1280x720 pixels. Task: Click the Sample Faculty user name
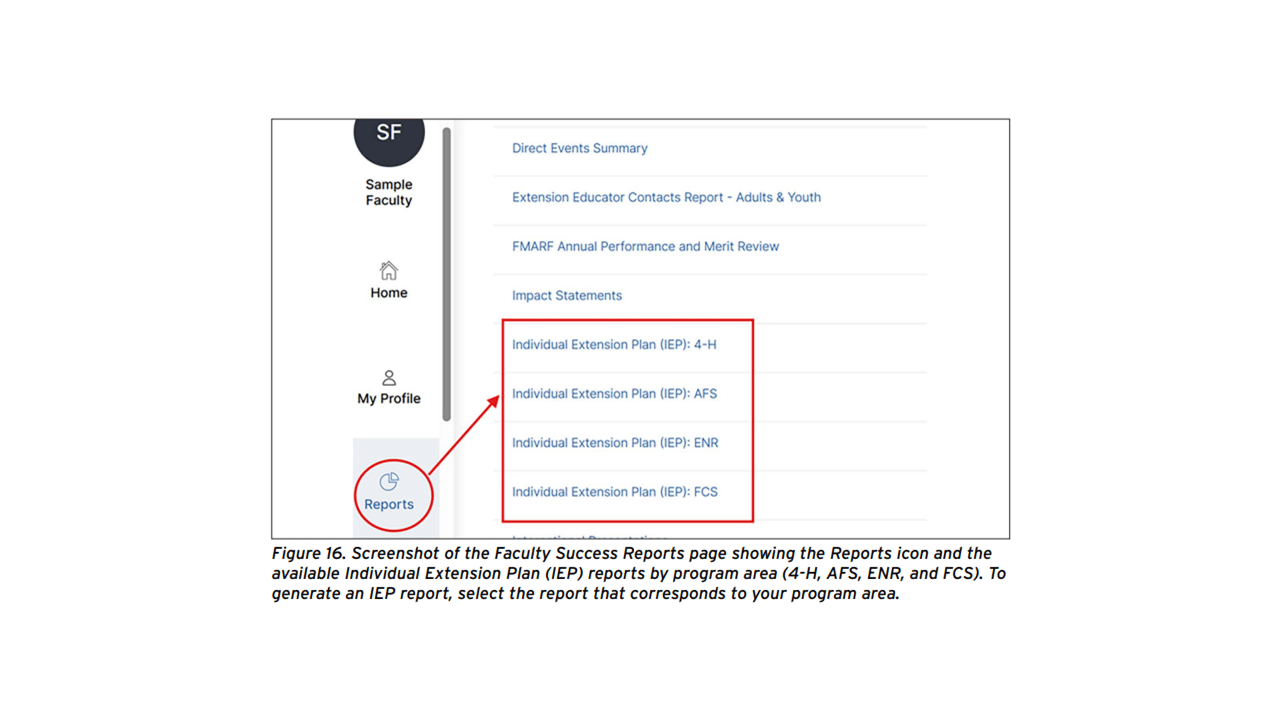[389, 192]
